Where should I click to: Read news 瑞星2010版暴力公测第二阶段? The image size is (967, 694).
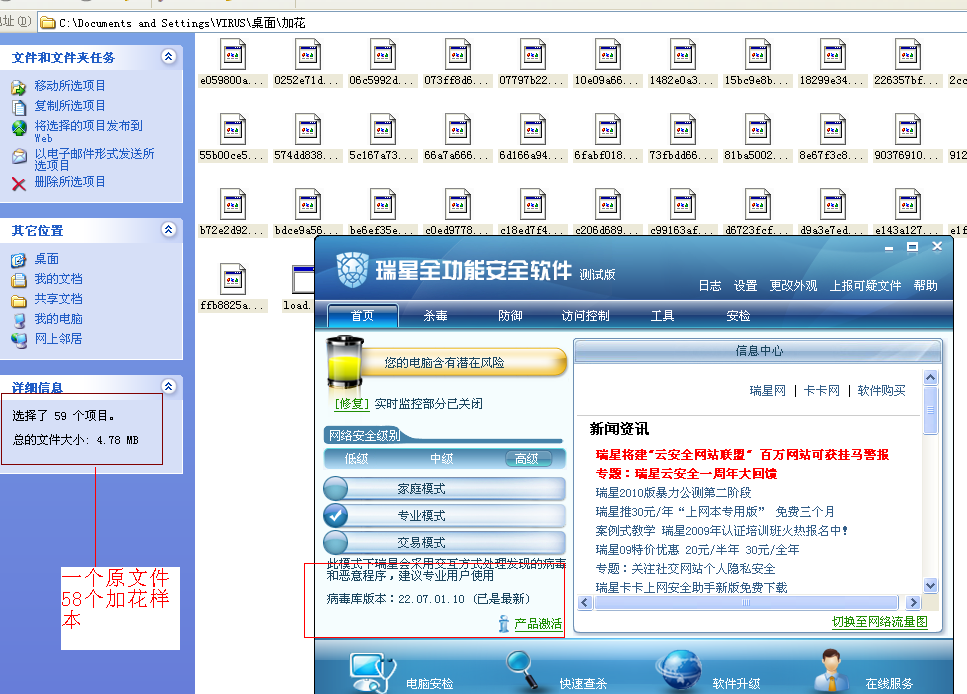673,493
